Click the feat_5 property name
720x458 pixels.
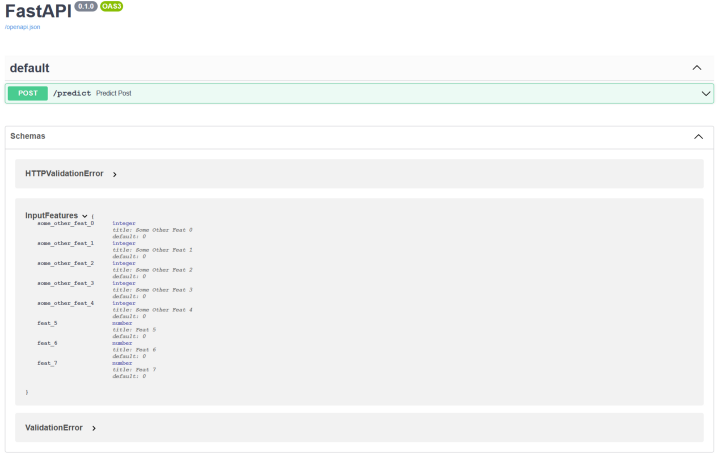pyautogui.click(x=47, y=323)
